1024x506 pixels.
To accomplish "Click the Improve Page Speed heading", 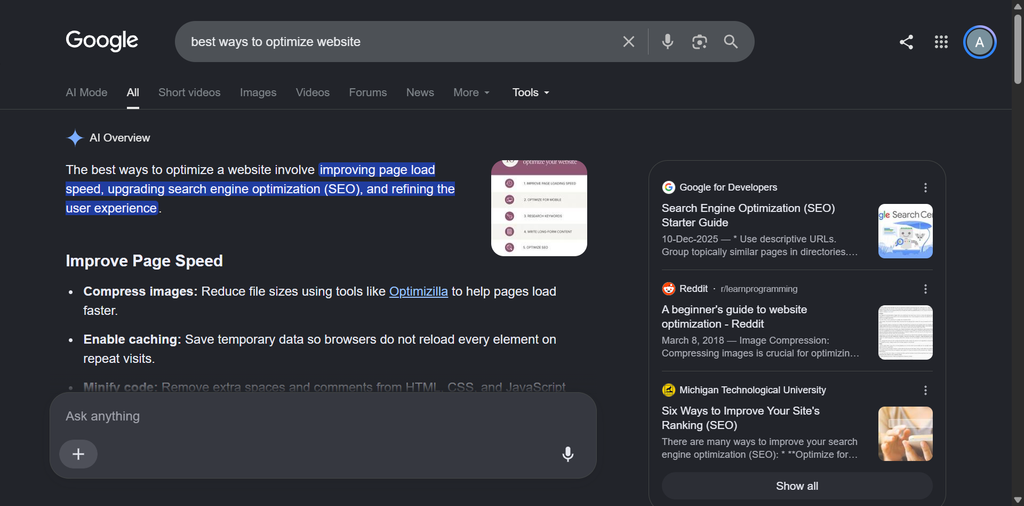I will (x=144, y=261).
